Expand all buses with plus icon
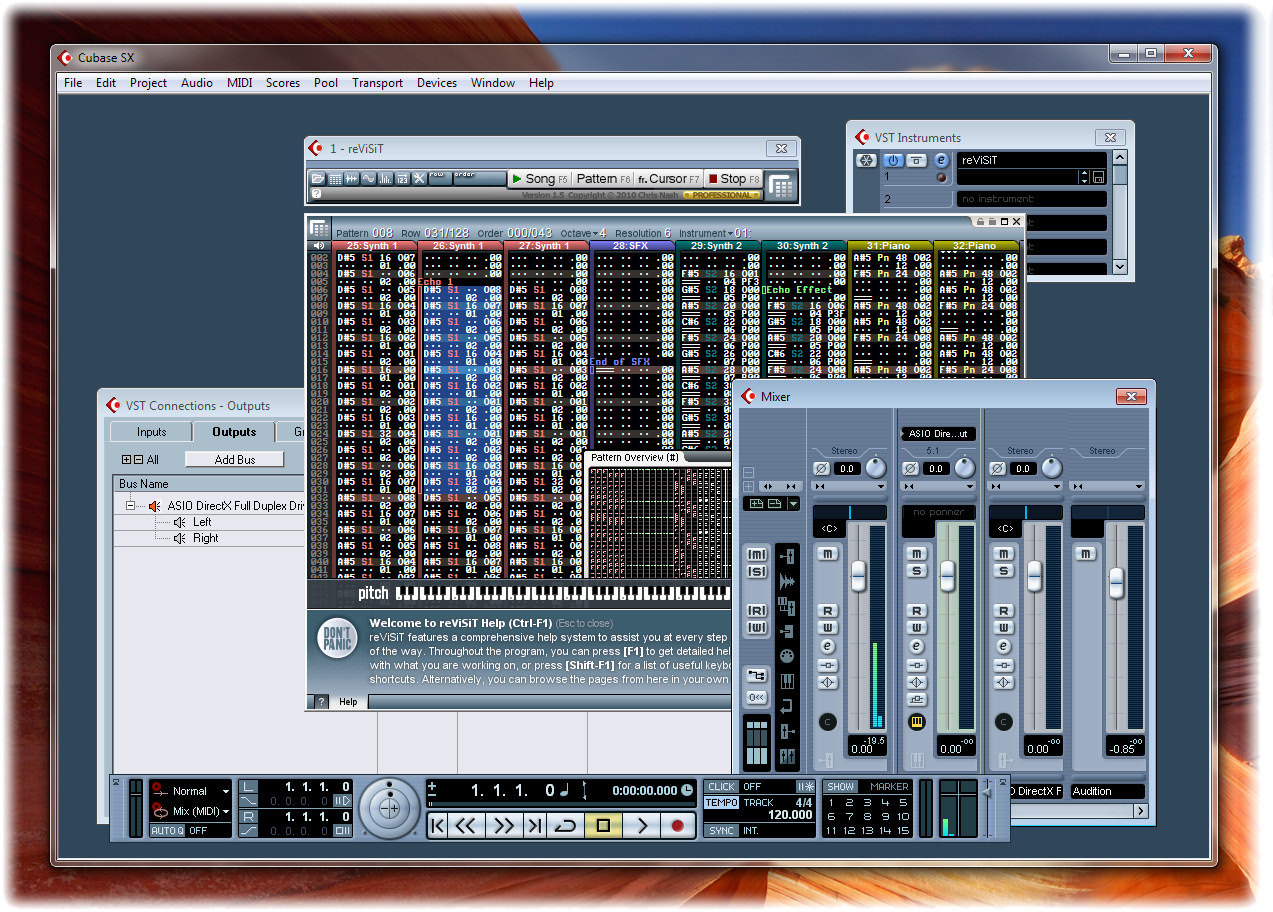The width and height of the screenshot is (1273, 912). [x=126, y=460]
